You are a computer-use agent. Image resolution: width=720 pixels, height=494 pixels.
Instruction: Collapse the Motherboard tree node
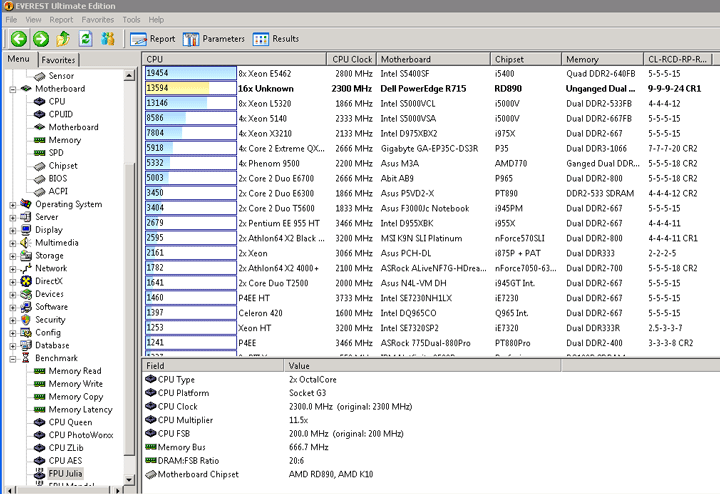[13, 89]
